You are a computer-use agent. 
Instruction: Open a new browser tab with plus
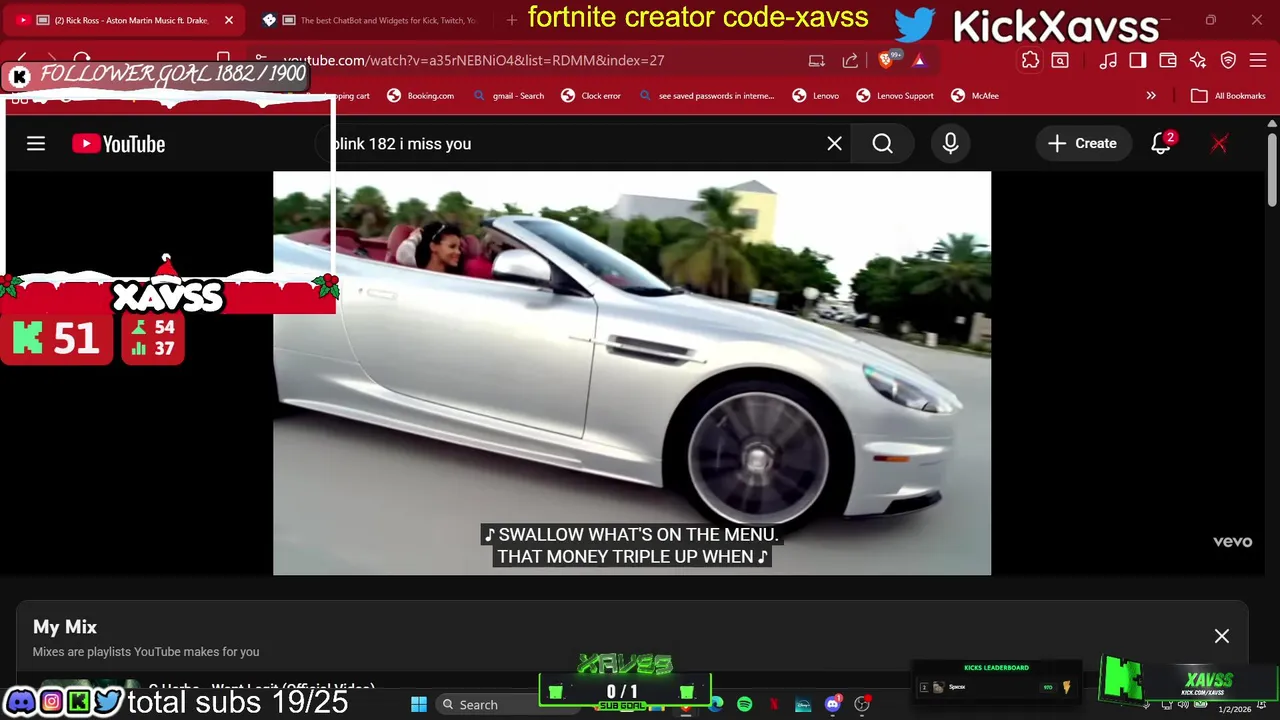coord(512,20)
